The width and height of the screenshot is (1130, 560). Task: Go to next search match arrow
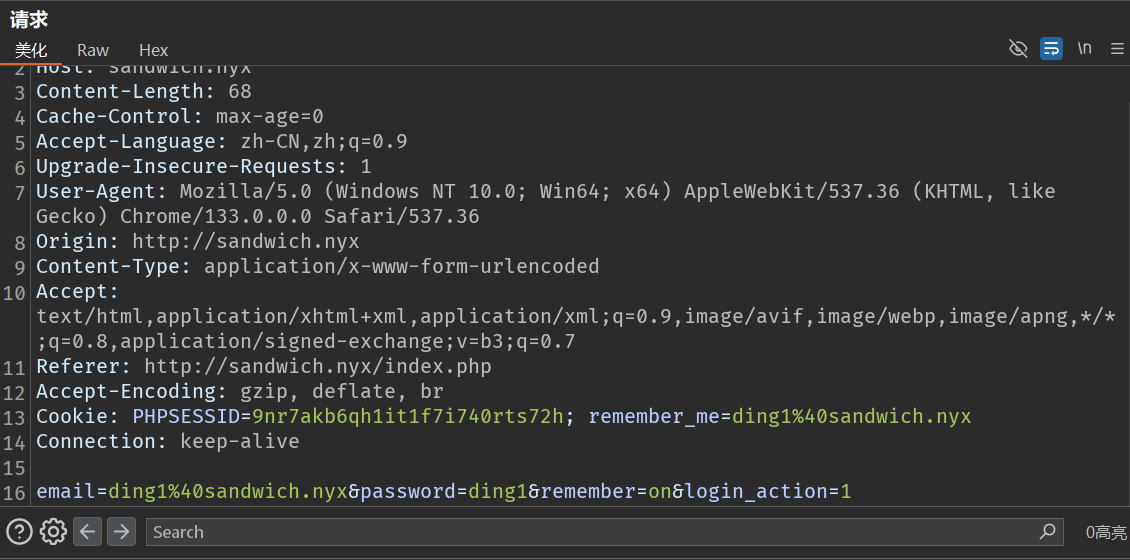tap(121, 531)
